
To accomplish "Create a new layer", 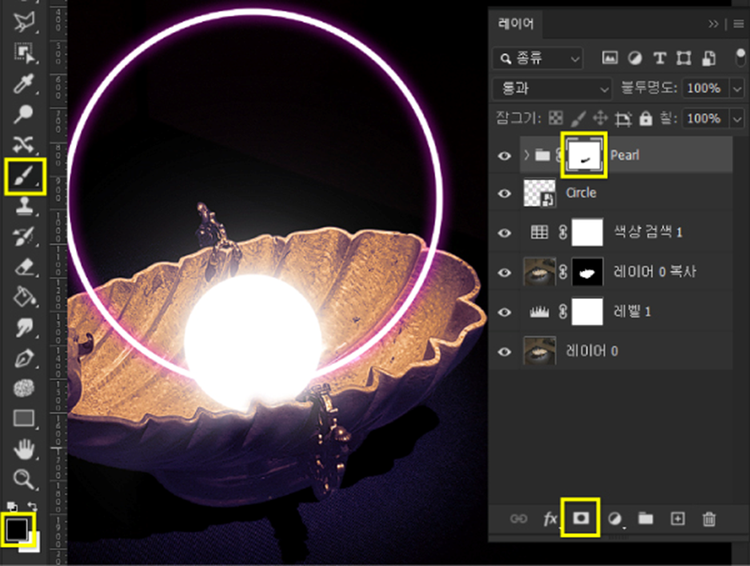I will [678, 519].
